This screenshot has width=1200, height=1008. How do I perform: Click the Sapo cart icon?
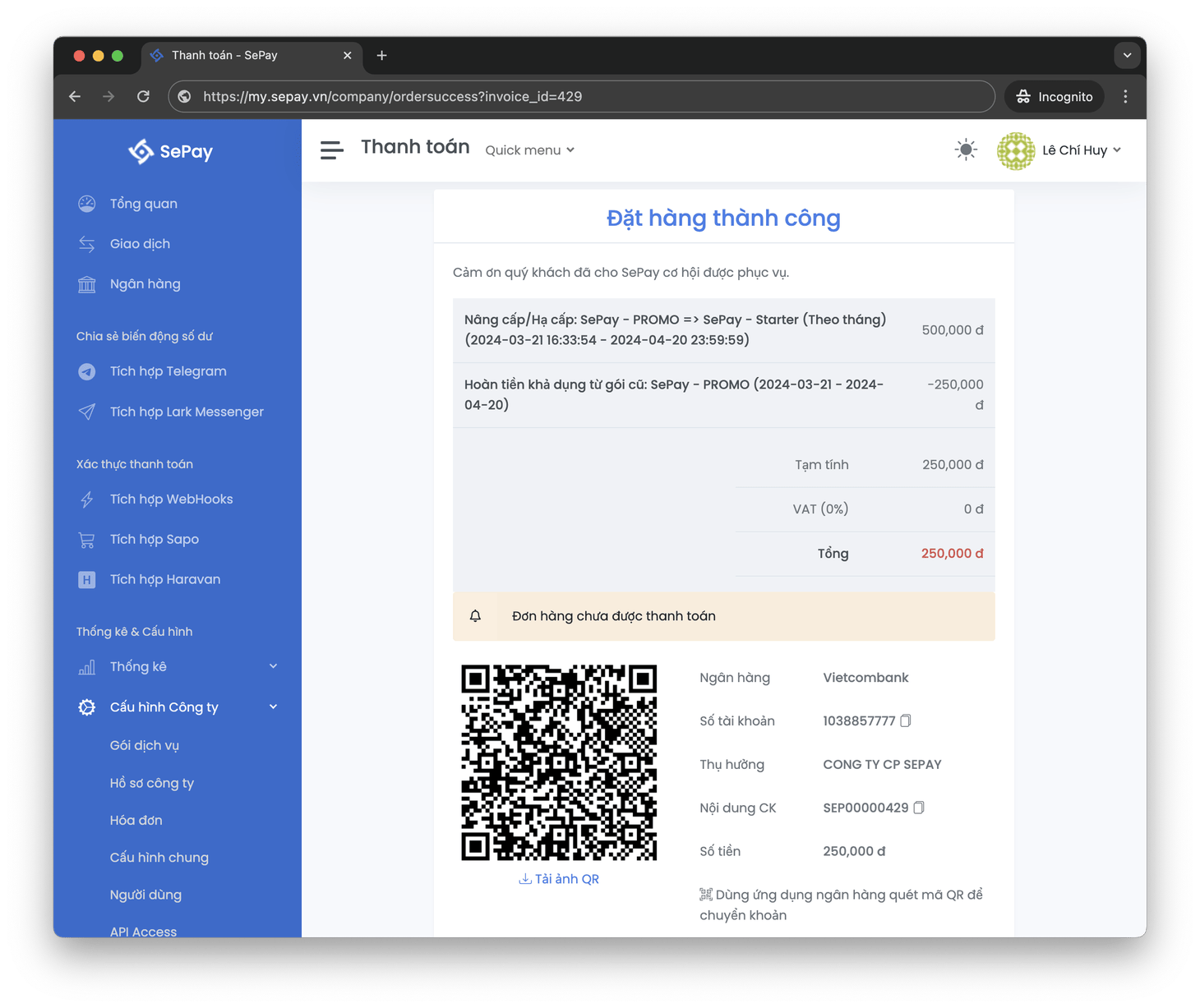coord(86,540)
